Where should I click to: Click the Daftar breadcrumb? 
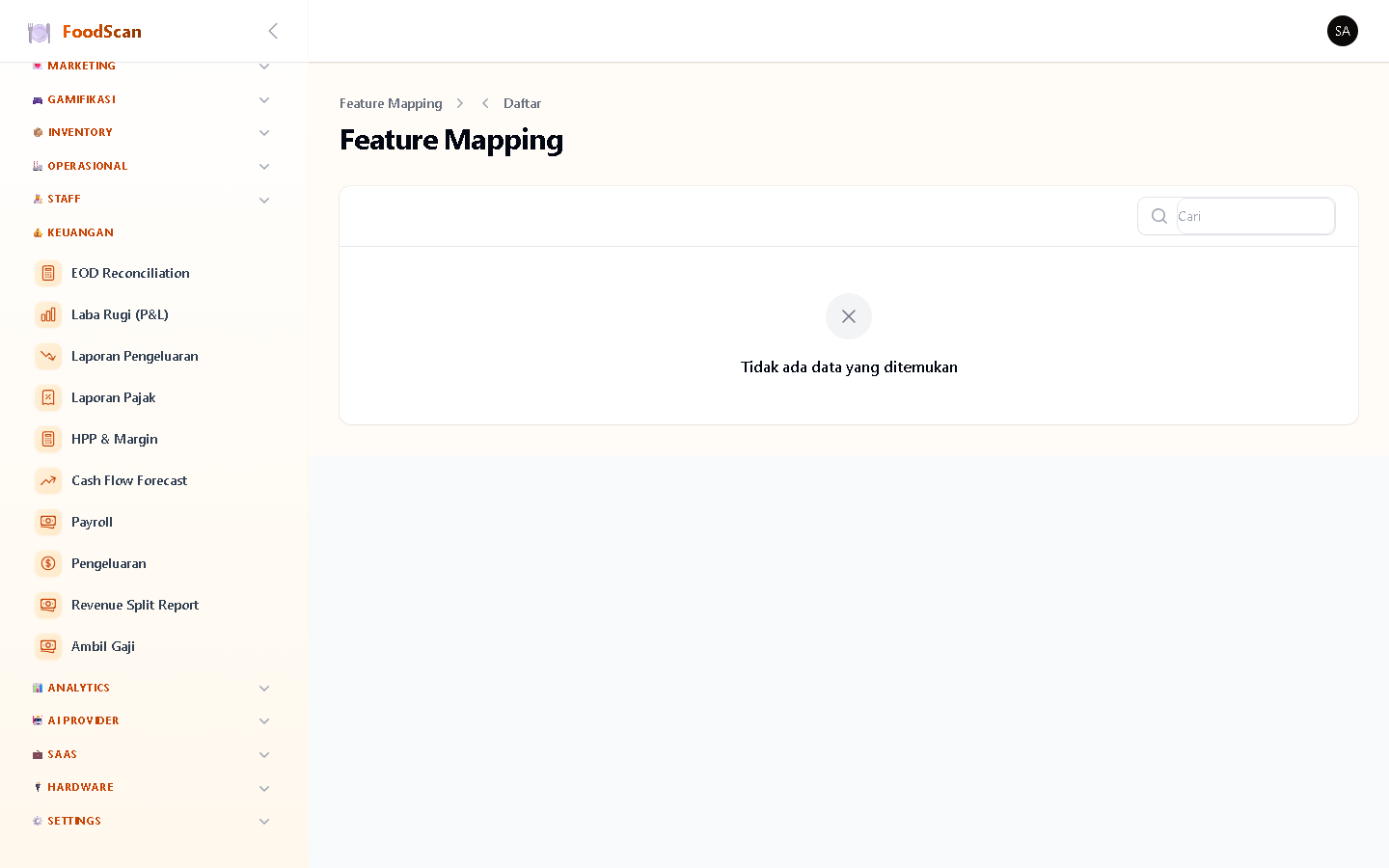(522, 103)
